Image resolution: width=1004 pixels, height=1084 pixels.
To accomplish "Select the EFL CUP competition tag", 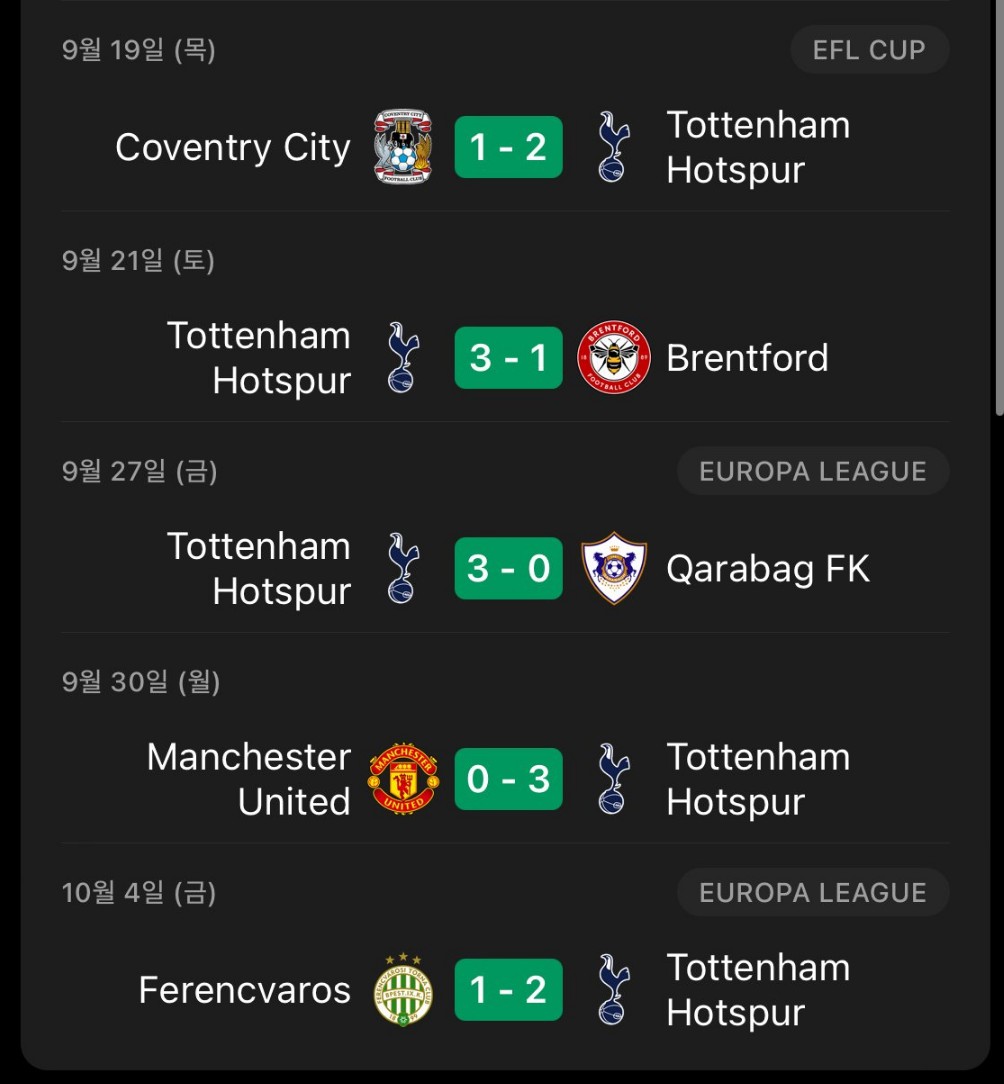I will (869, 50).
